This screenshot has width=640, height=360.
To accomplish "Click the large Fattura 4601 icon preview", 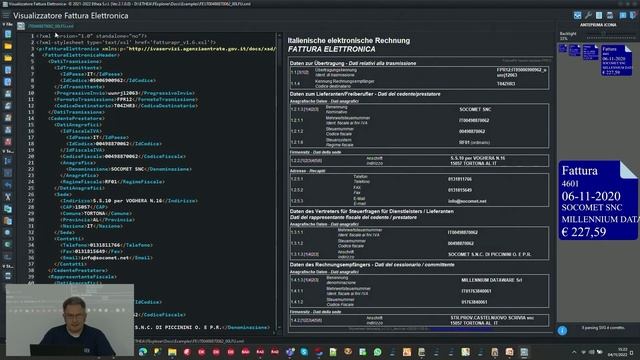I will tap(598, 200).
